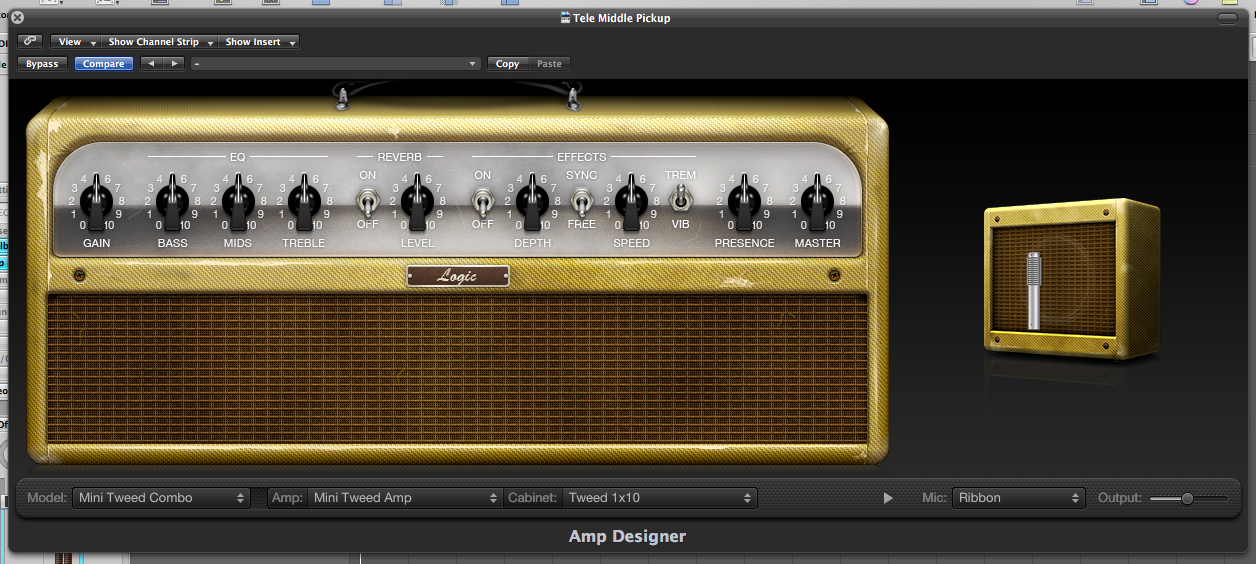The height and width of the screenshot is (564, 1256).
Task: Click the microphone on the speaker cabinet
Action: tap(1034, 291)
